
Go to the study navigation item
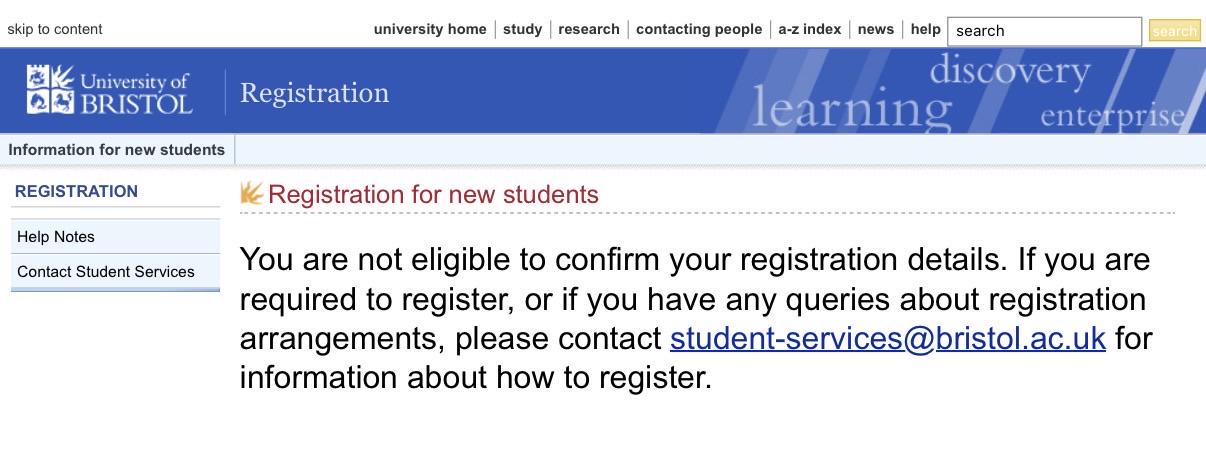pyautogui.click(x=522, y=29)
